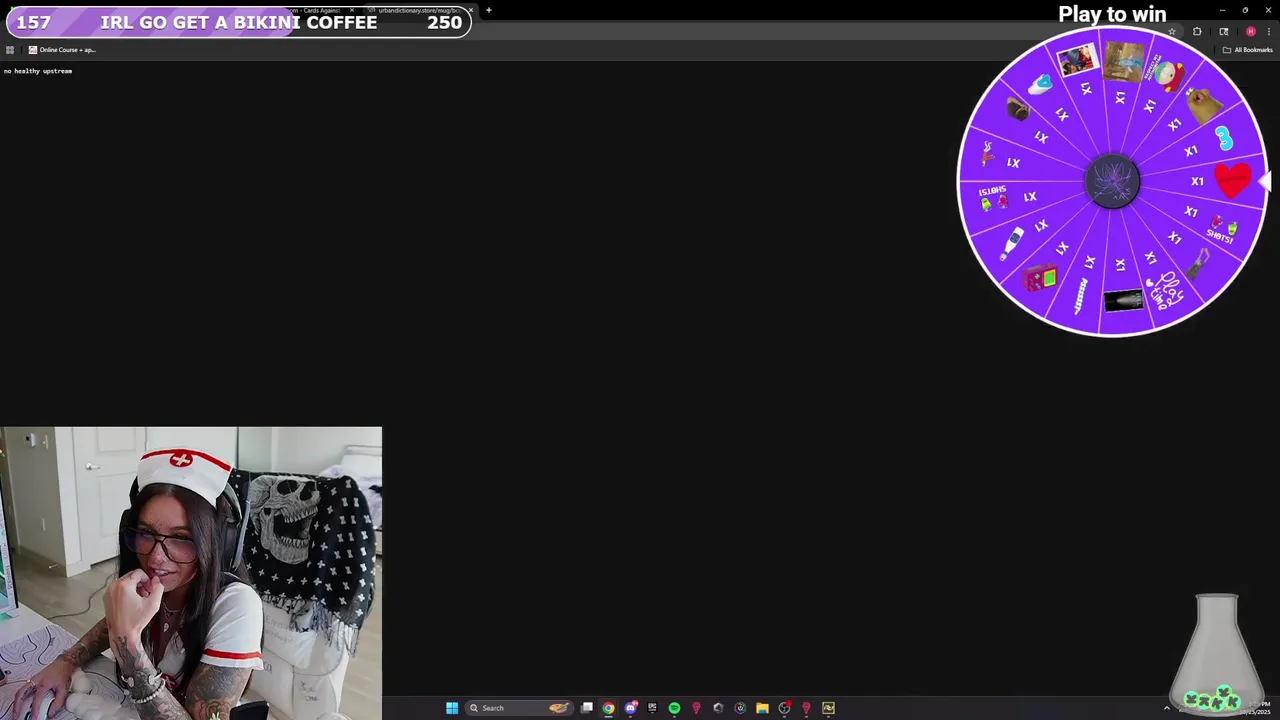The height and width of the screenshot is (720, 1280).
Task: Click the goal progress bar overlay
Action: [x=238, y=22]
